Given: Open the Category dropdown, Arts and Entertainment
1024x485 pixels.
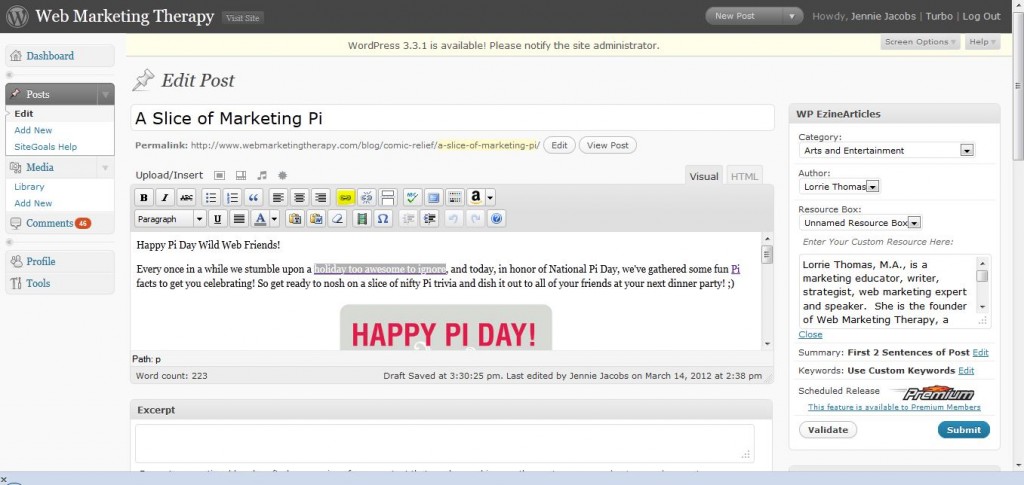Looking at the screenshot, I should coord(886,150).
